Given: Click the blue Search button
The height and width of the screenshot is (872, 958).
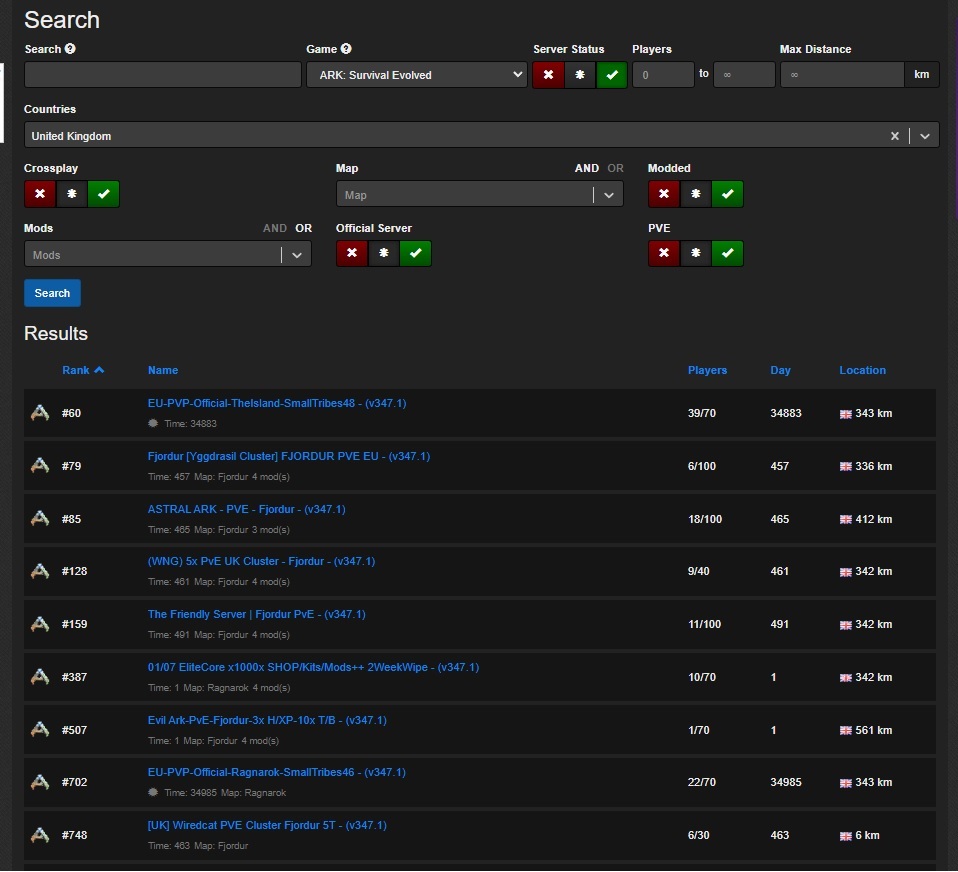Looking at the screenshot, I should (53, 293).
